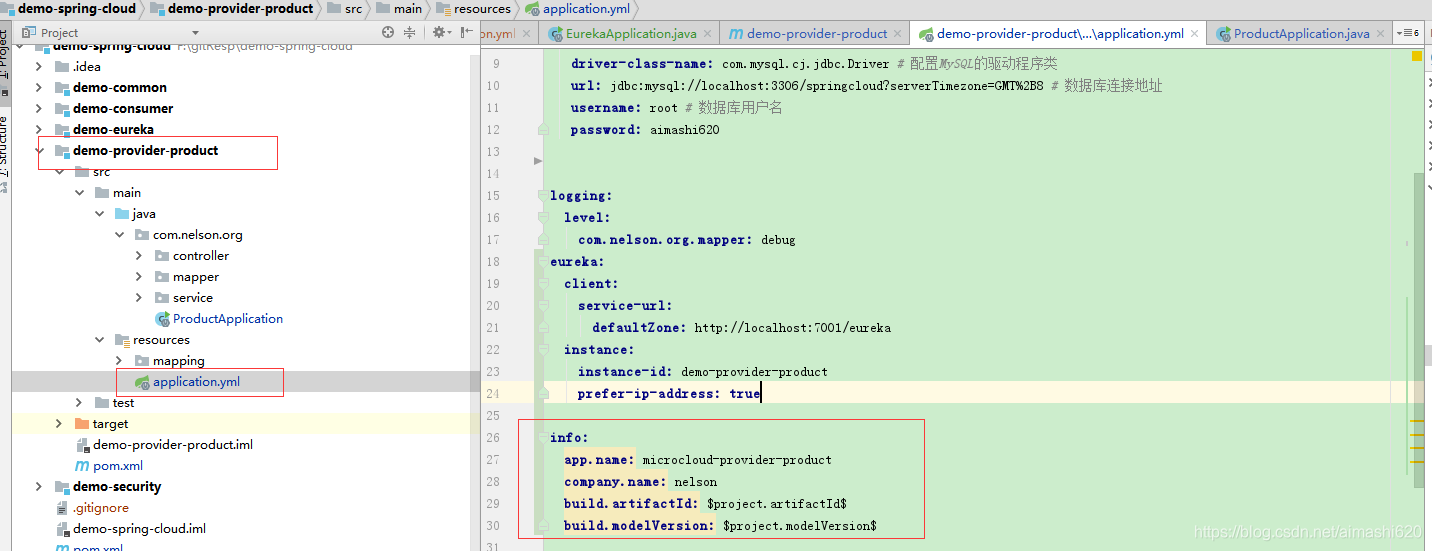Close the ProductApplication.java tab

click(x=1382, y=34)
